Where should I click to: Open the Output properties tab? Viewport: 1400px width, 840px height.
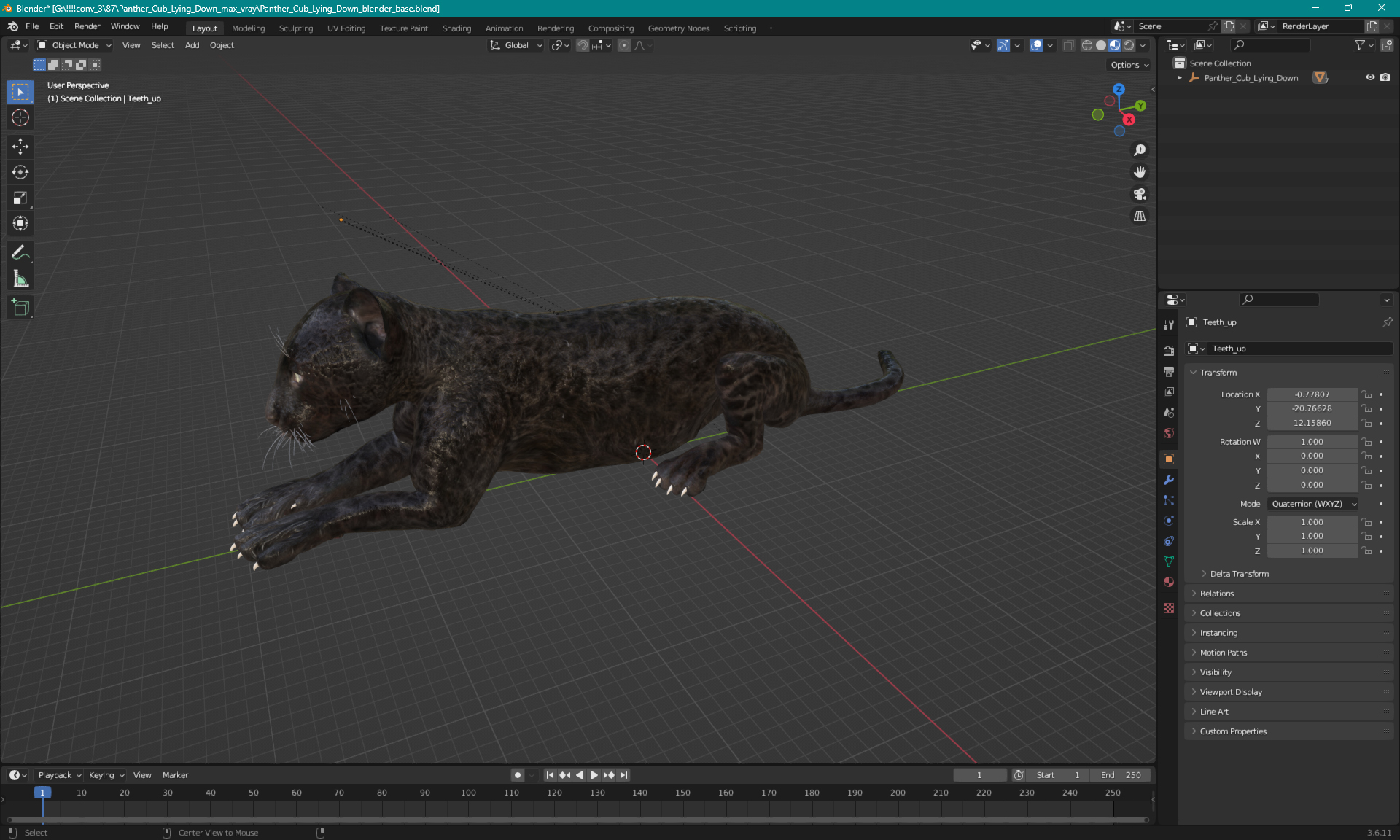1169,372
